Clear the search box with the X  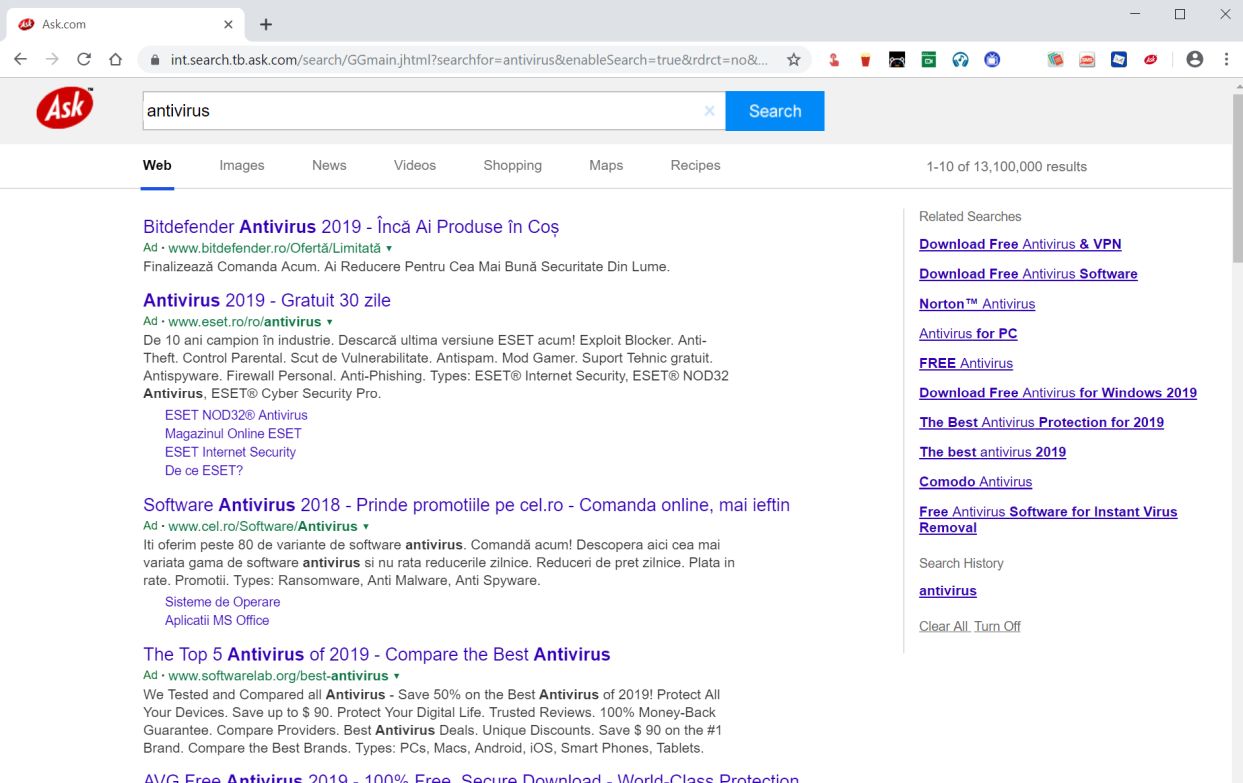[709, 111]
